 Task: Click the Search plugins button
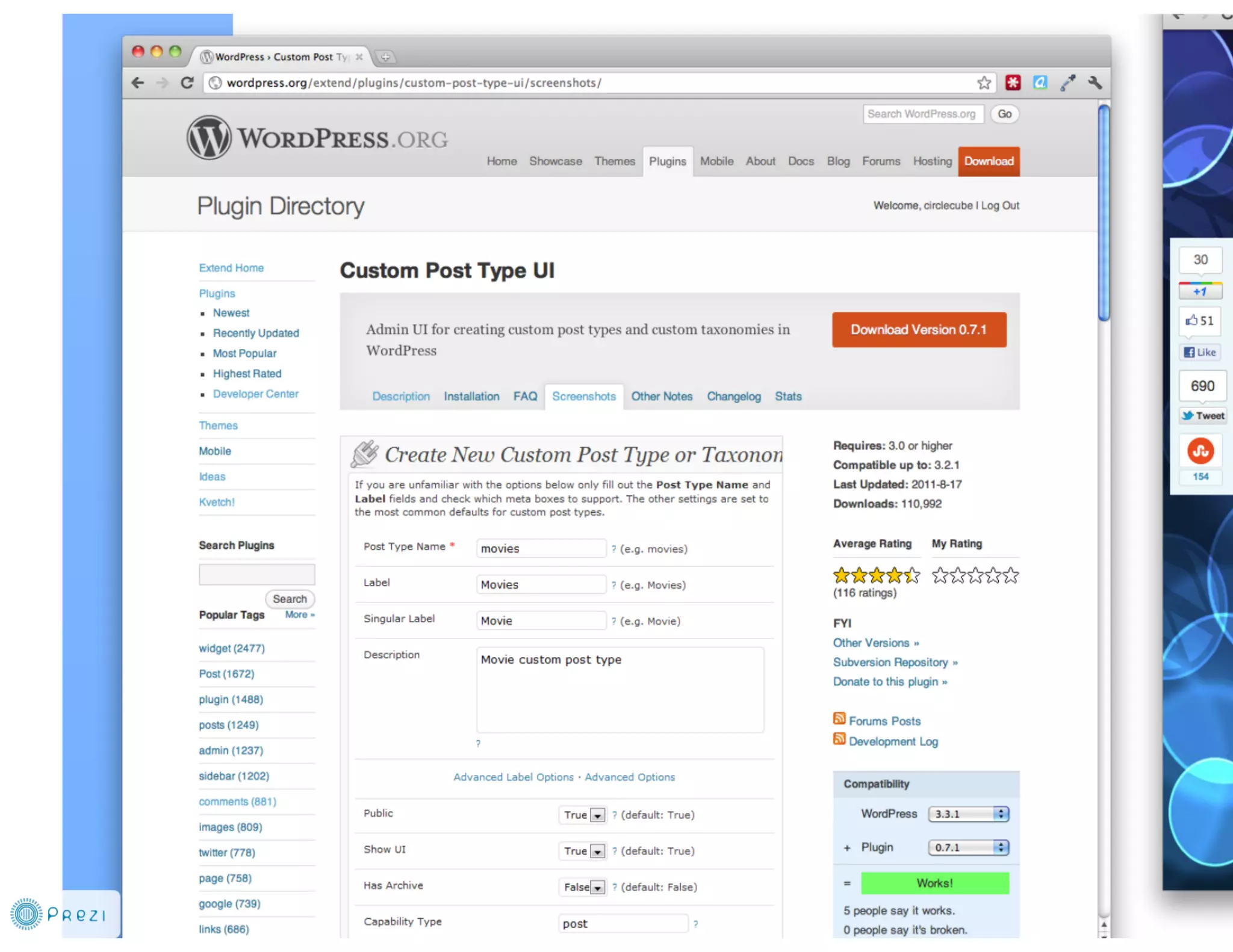(290, 599)
